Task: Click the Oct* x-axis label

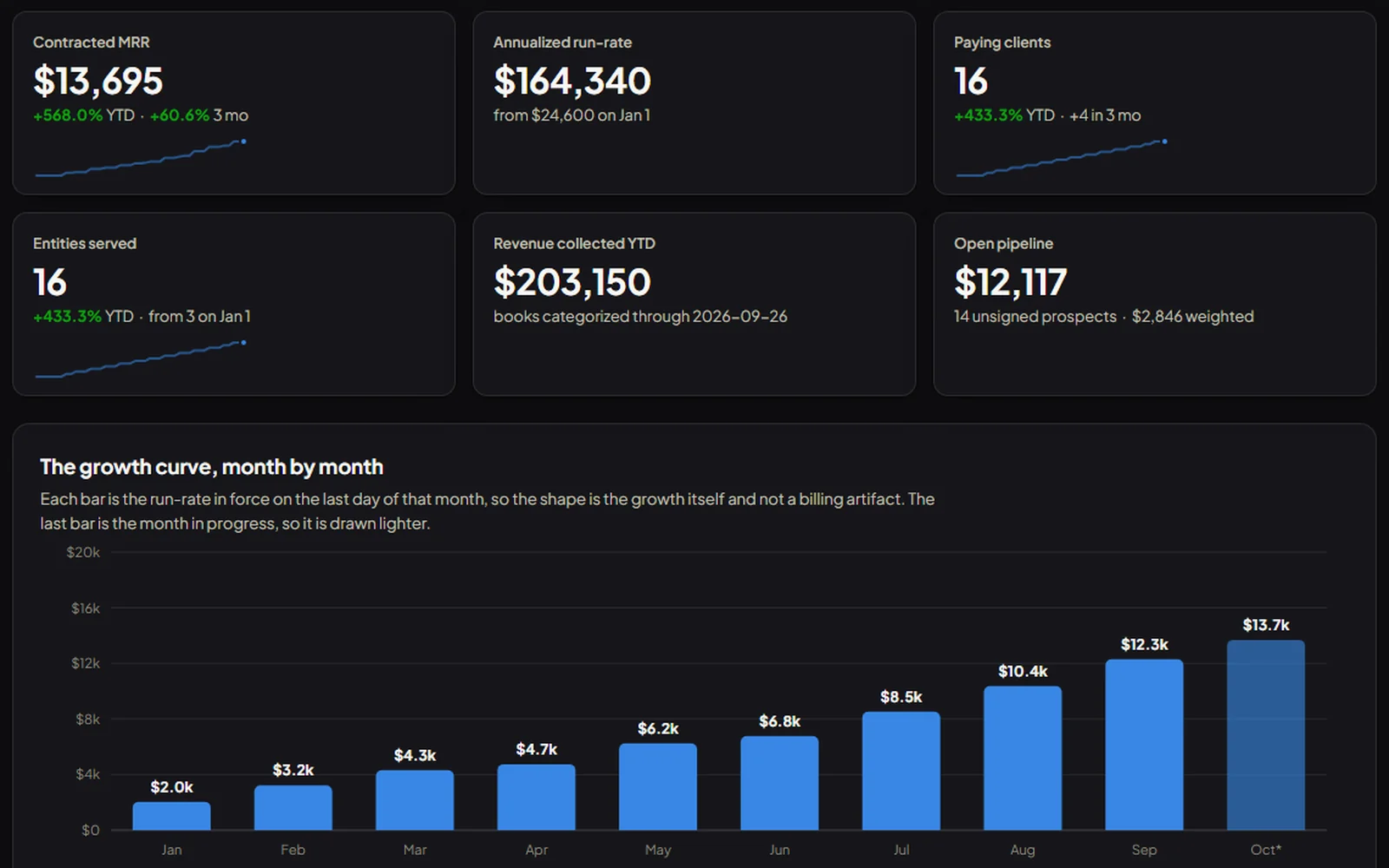Action: pyautogui.click(x=1266, y=850)
